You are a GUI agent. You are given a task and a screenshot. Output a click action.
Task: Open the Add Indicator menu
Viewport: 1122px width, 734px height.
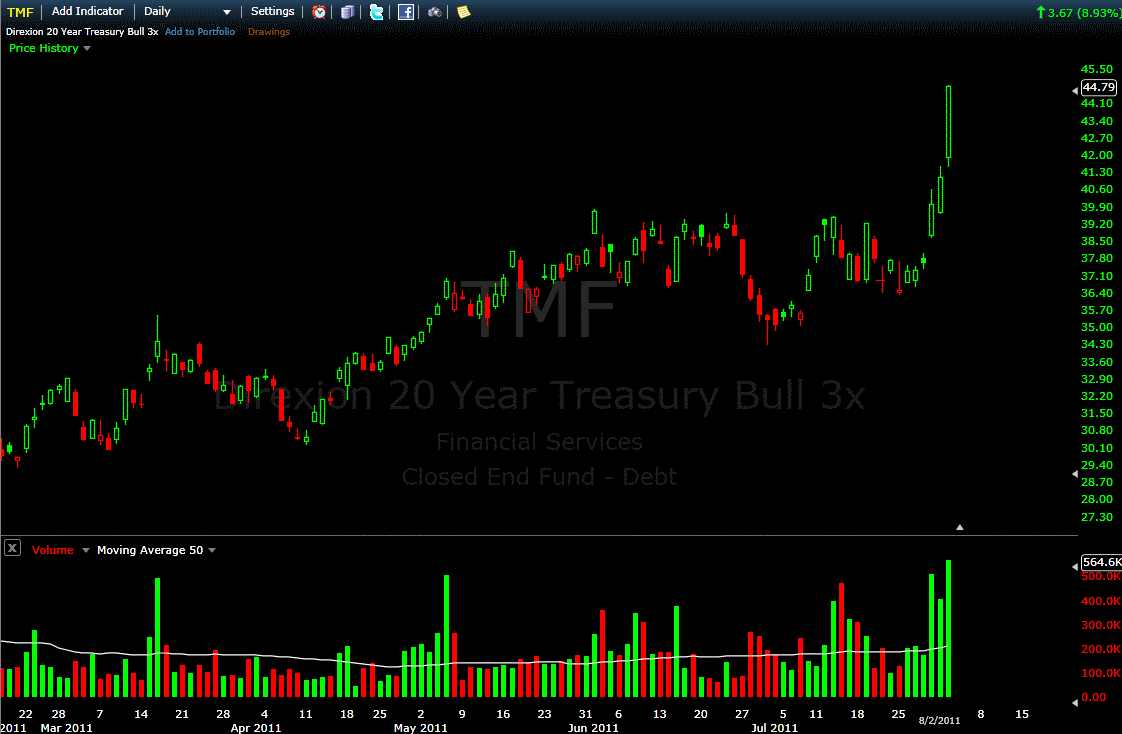pos(87,11)
